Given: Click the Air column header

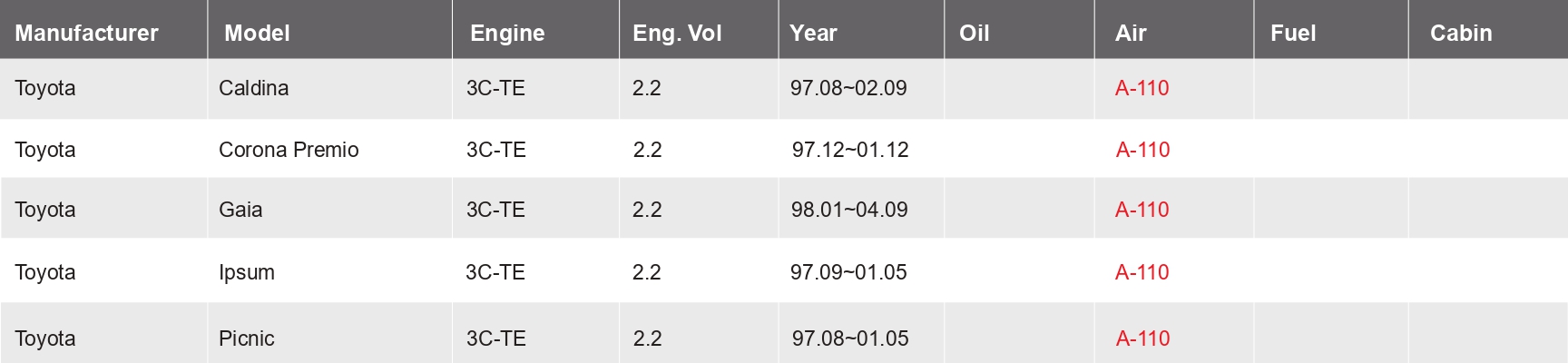Looking at the screenshot, I should point(1131,34).
